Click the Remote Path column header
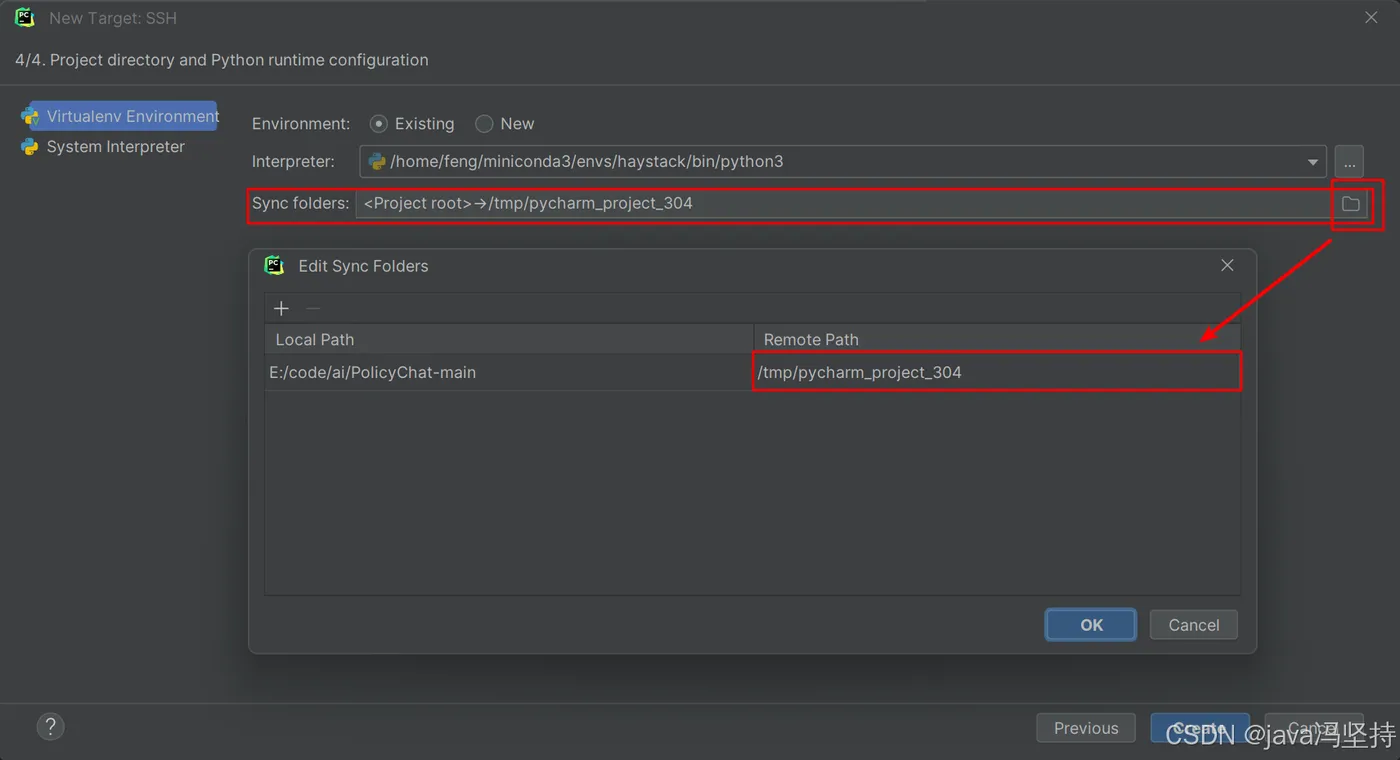This screenshot has width=1400, height=760. pyautogui.click(x=997, y=340)
